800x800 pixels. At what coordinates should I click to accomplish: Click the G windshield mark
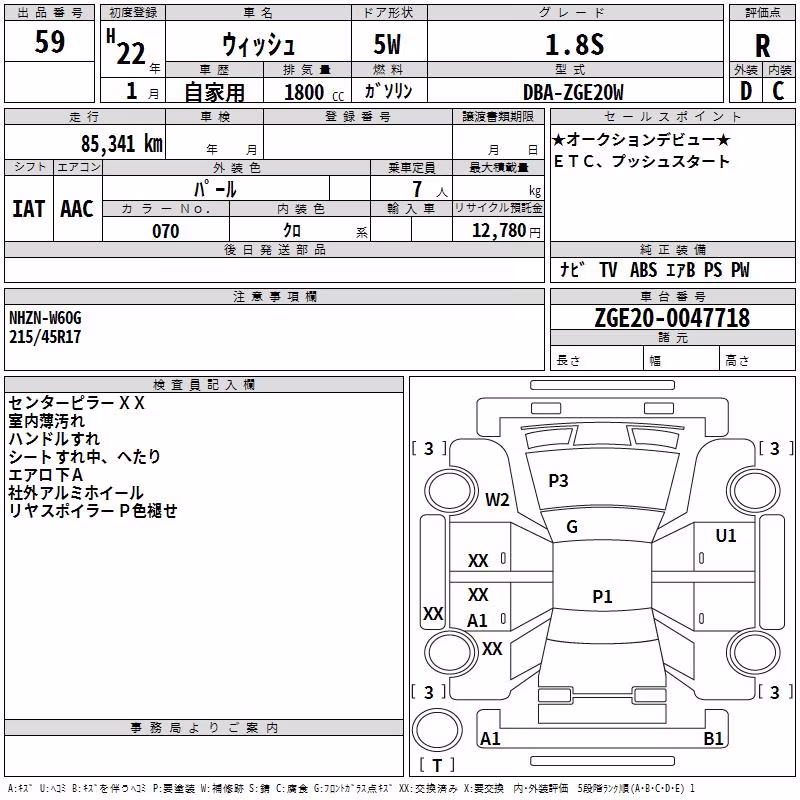point(572,527)
